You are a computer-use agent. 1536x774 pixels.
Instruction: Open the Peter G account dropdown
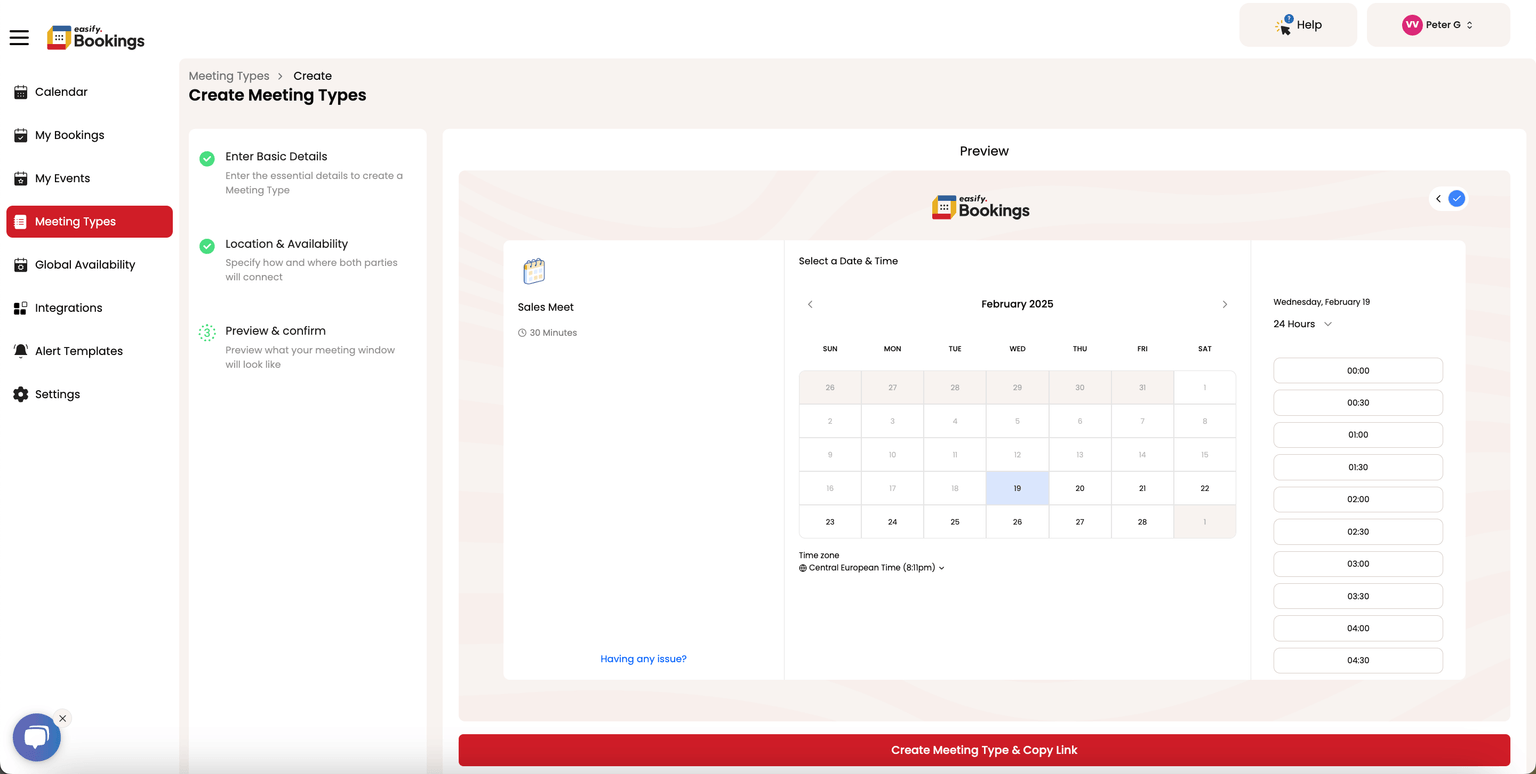pos(1438,25)
